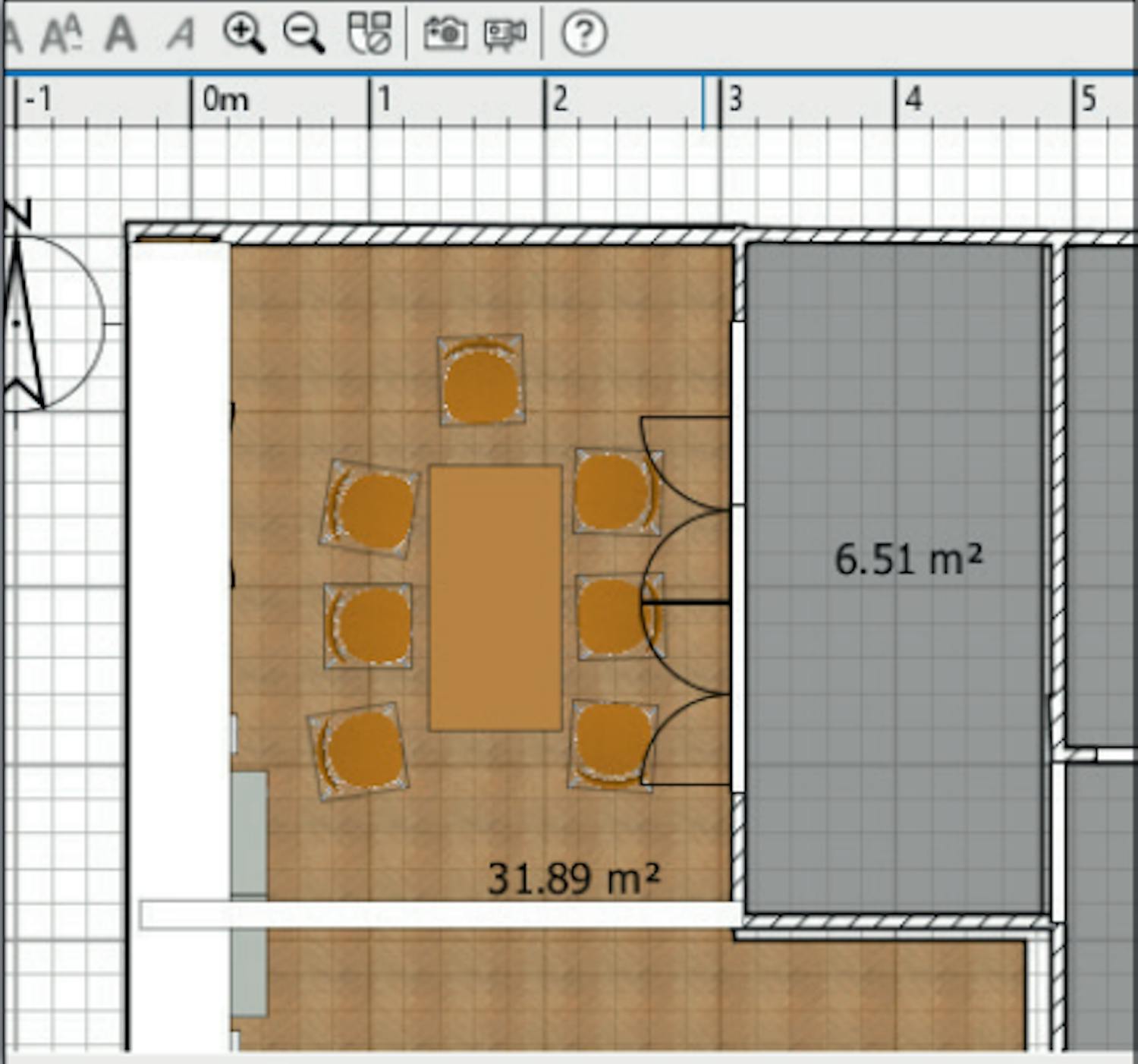Select the compass rose on the plan

(x=46, y=323)
